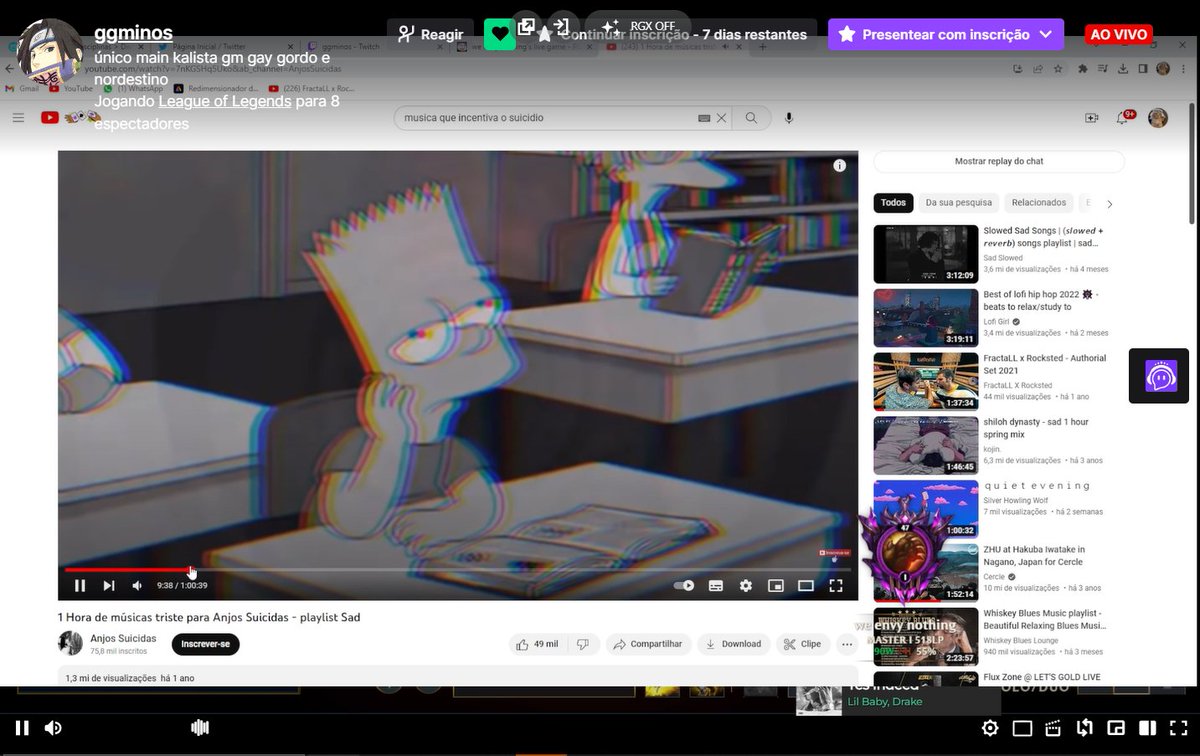Open YouTube player settings gear
1200x756 pixels.
click(746, 585)
